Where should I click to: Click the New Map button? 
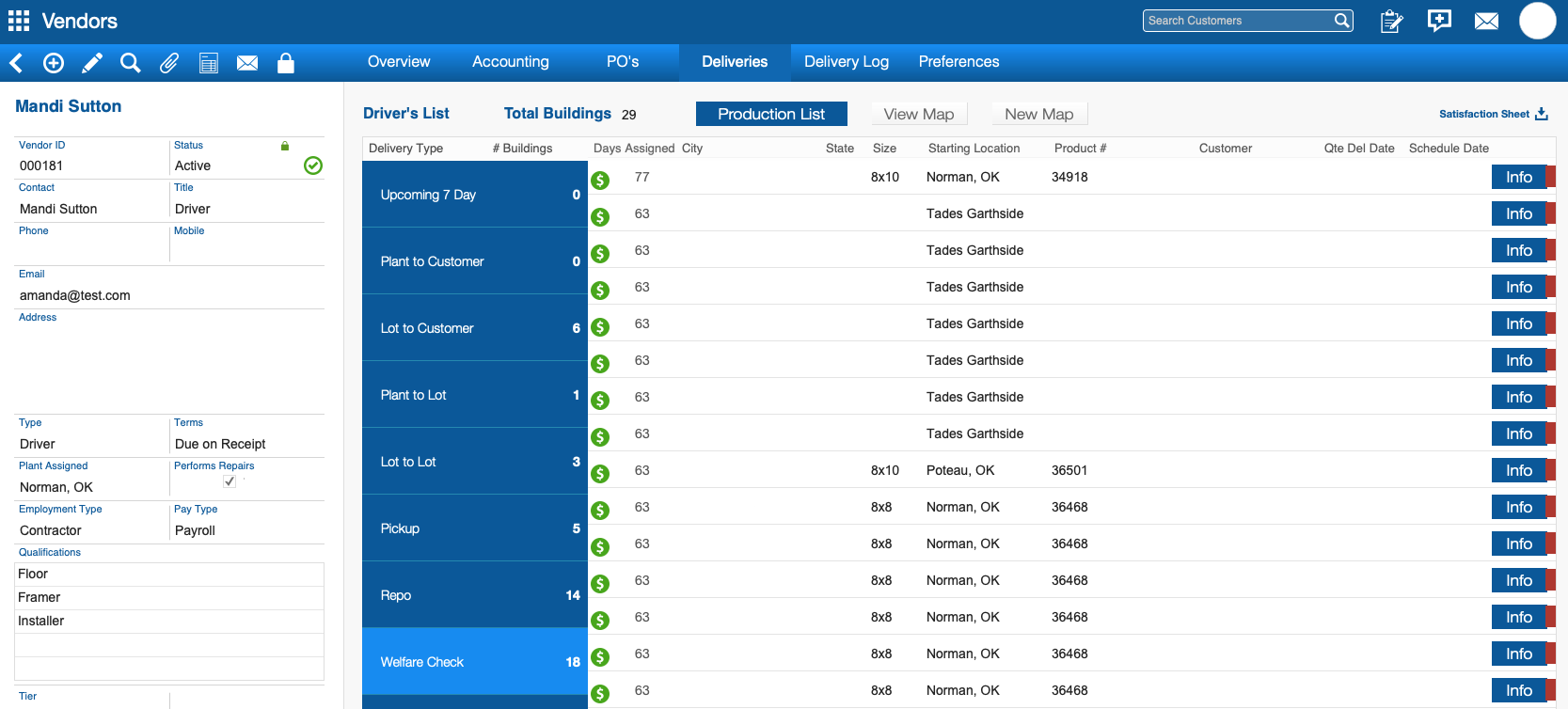(x=1039, y=114)
